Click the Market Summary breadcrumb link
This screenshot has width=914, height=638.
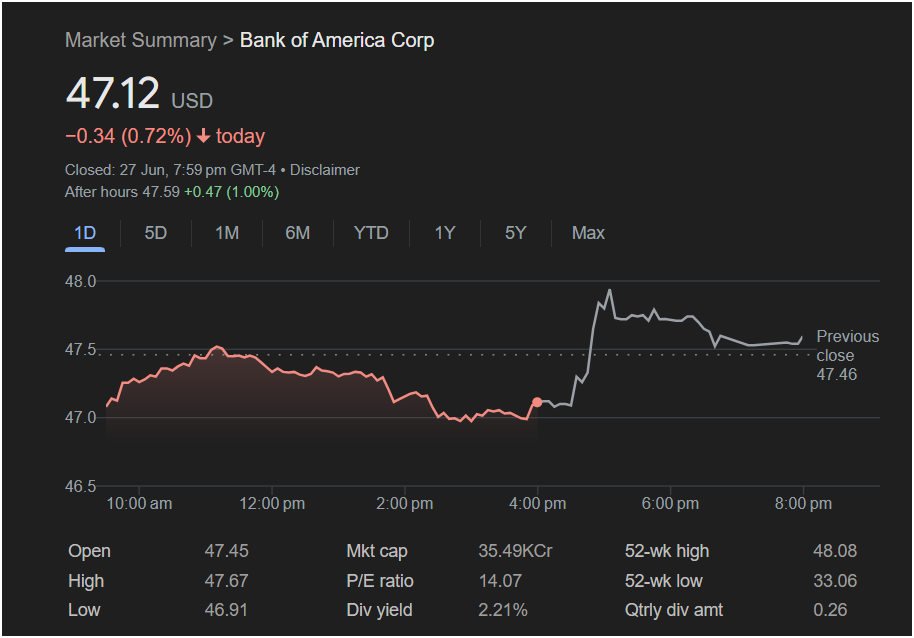pos(140,40)
